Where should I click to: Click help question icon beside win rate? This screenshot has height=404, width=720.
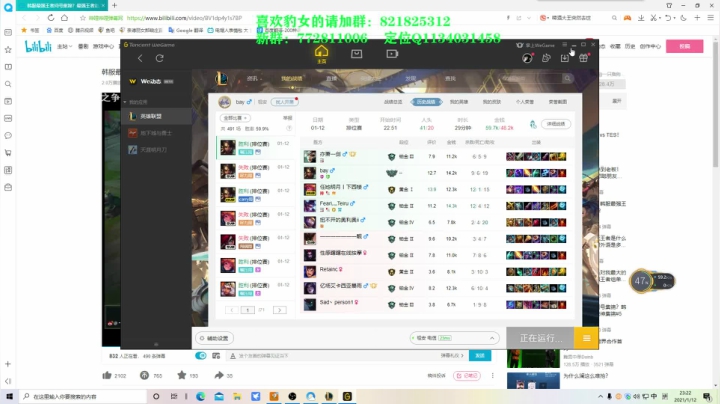289,129
